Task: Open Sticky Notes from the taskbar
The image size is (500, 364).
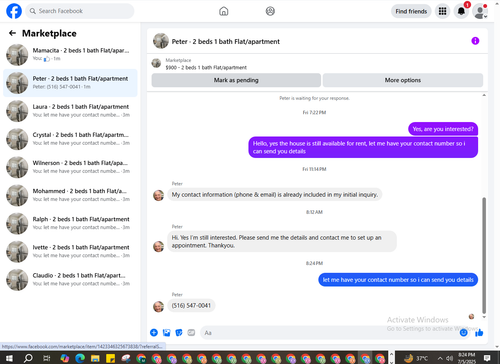Action: [110, 358]
